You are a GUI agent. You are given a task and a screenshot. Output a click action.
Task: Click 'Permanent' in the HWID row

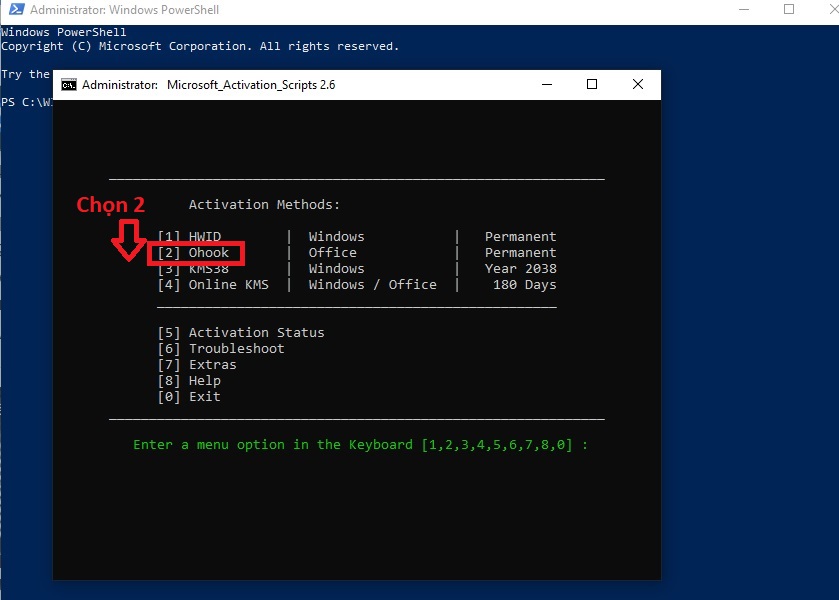coord(521,237)
